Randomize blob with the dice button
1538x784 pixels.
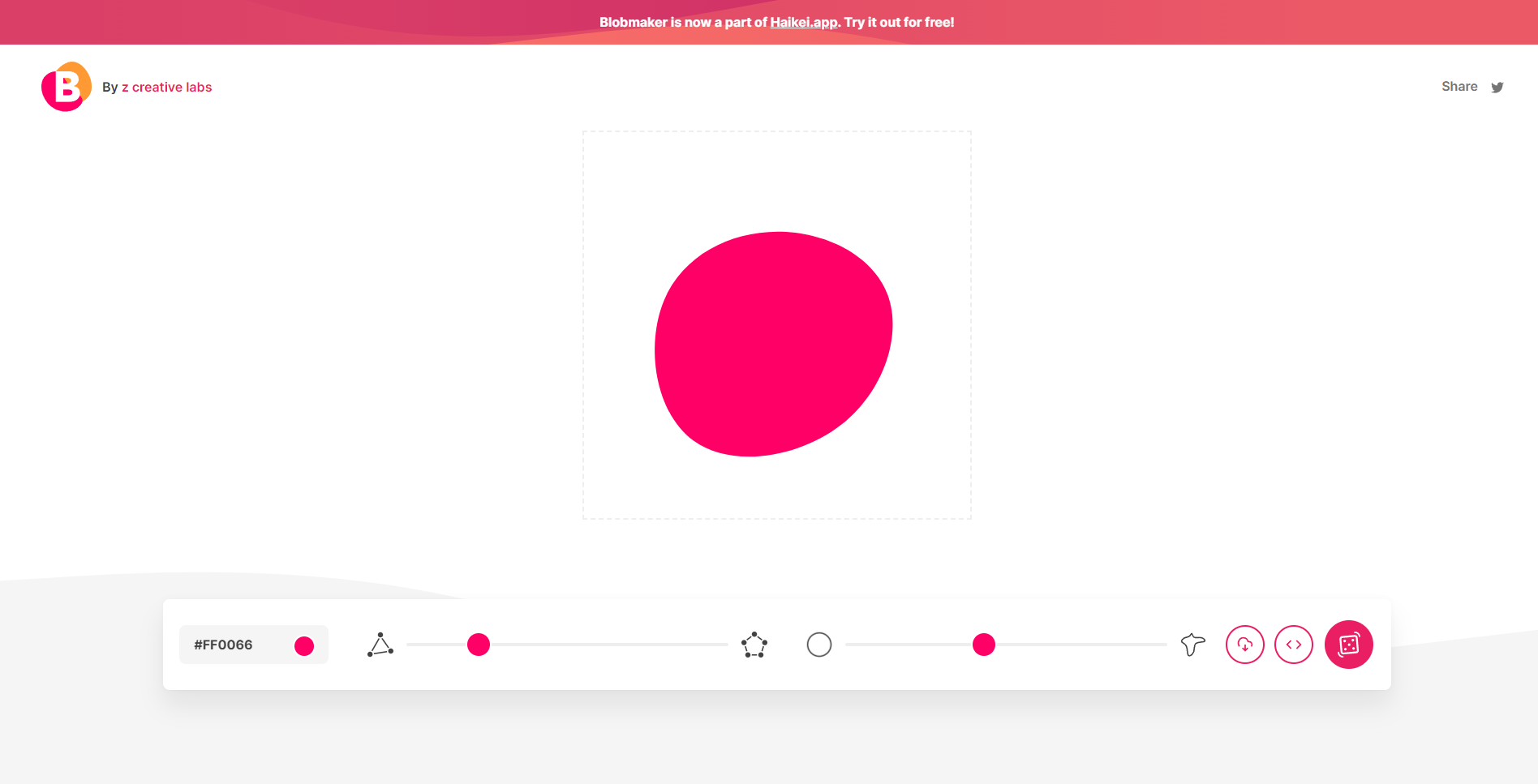coord(1348,645)
